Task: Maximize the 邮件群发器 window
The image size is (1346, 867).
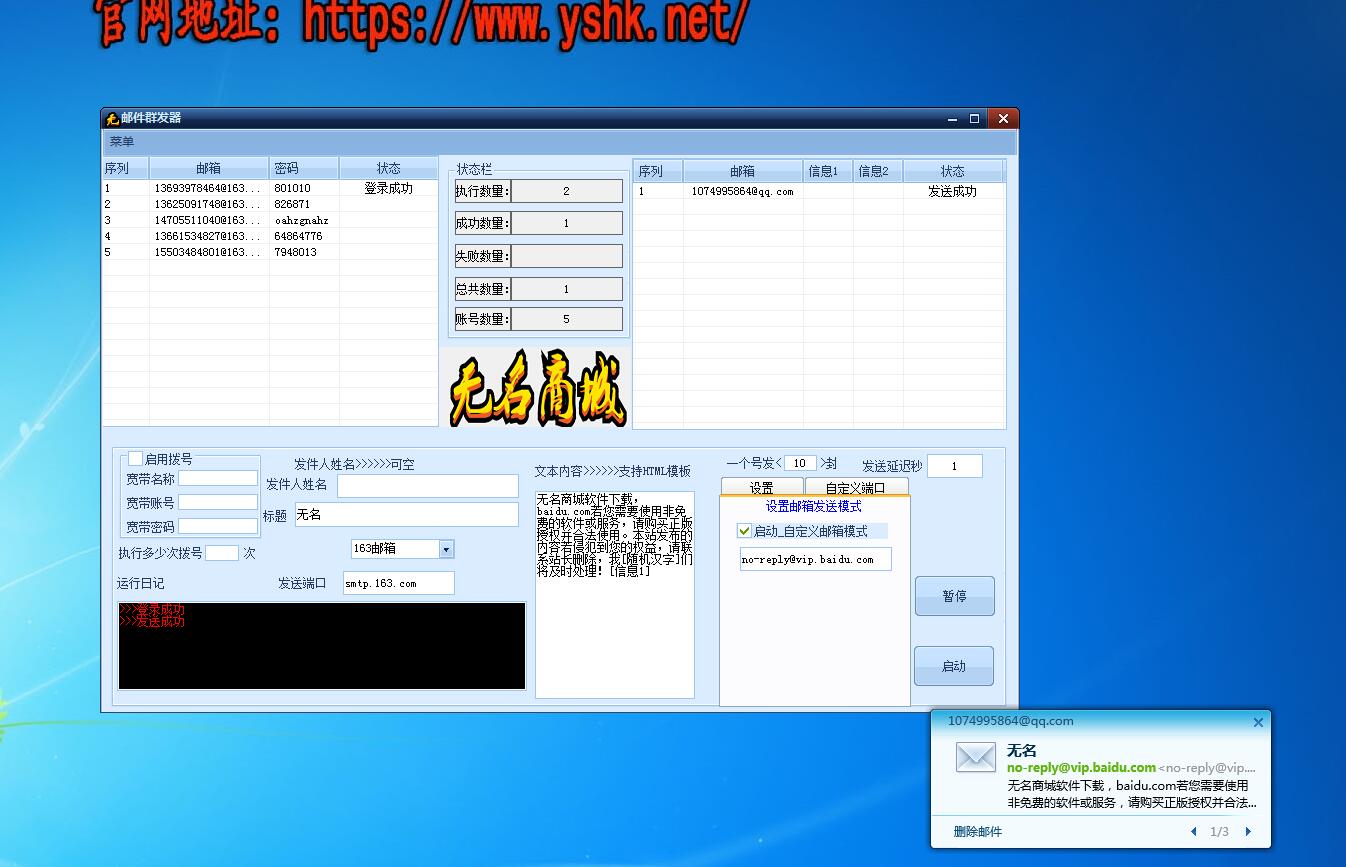Action: [x=974, y=118]
